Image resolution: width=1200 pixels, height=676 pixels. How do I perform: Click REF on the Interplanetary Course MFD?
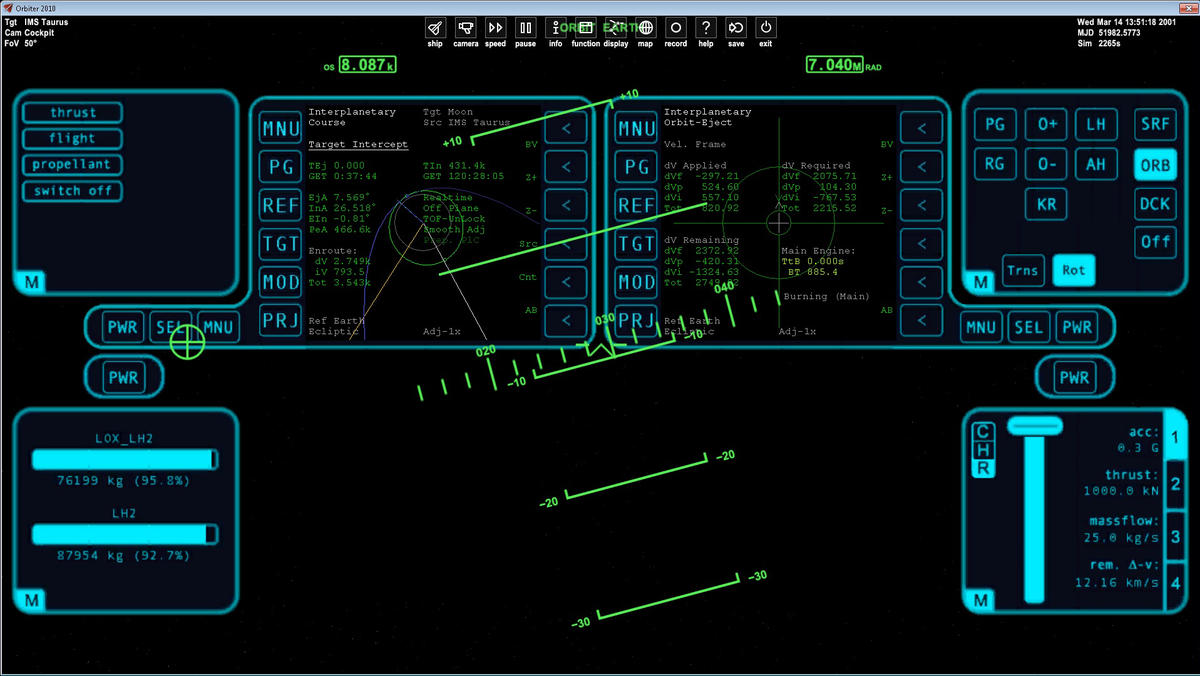click(280, 205)
